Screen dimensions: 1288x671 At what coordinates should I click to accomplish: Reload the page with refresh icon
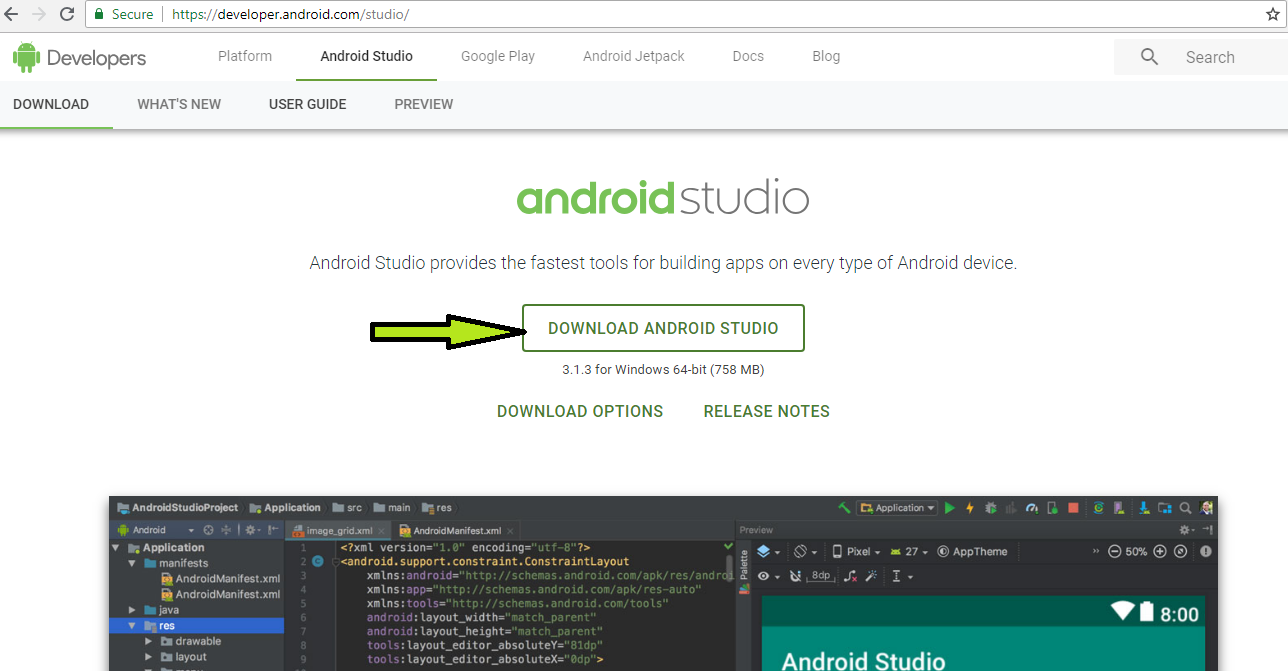[67, 14]
